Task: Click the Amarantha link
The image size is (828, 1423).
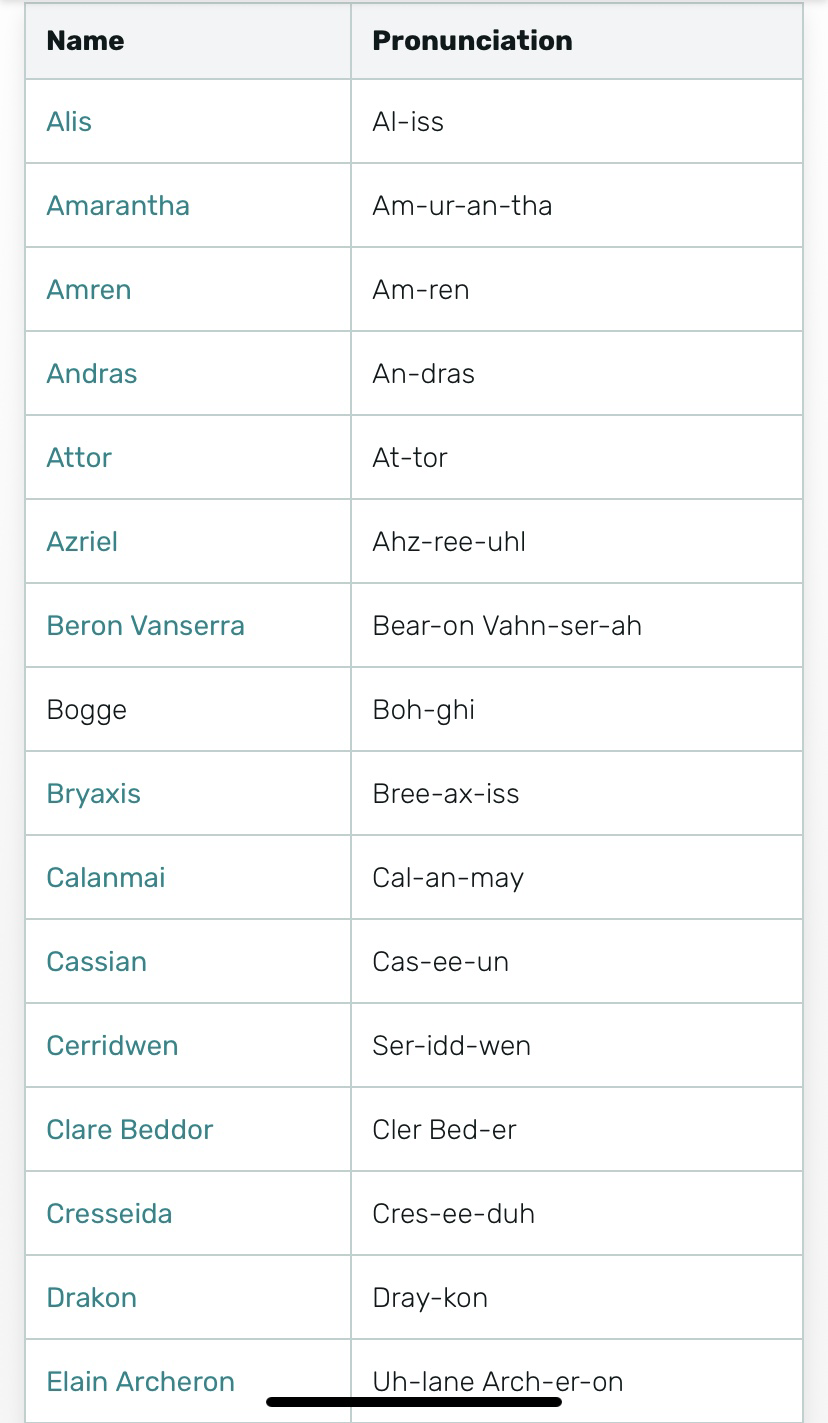Action: tap(118, 206)
